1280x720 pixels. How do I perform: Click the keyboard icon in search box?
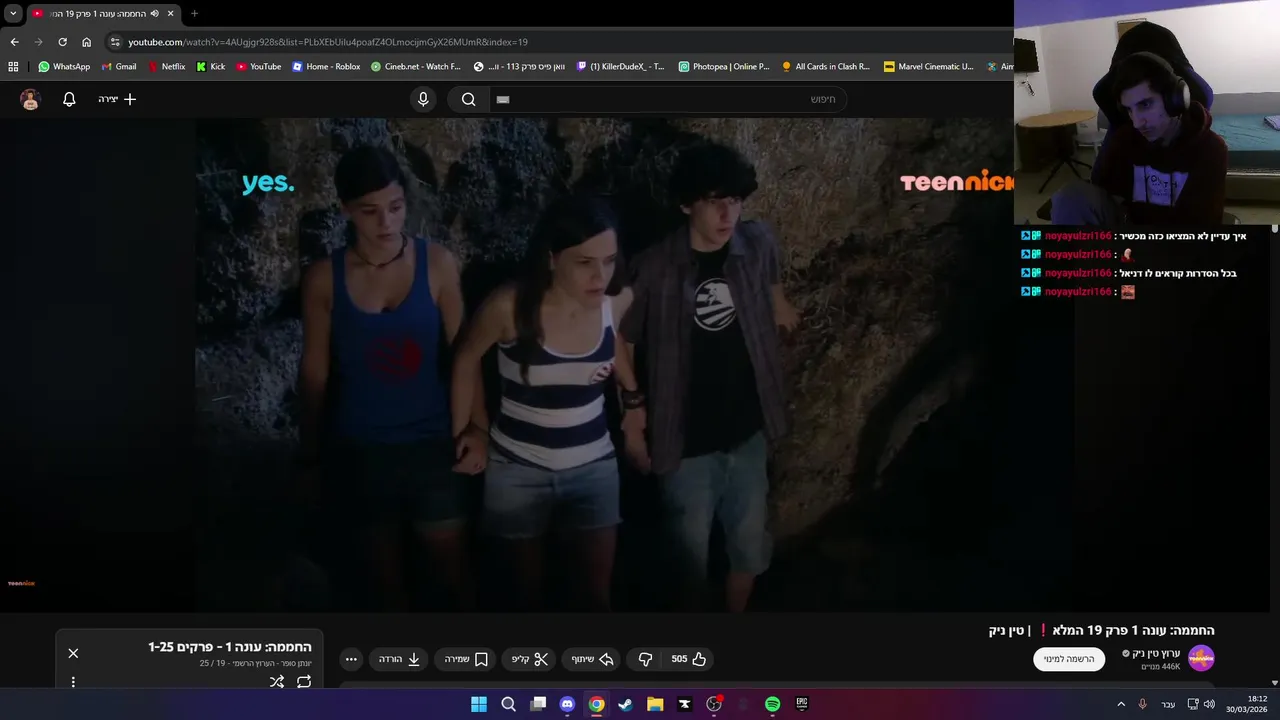[503, 99]
